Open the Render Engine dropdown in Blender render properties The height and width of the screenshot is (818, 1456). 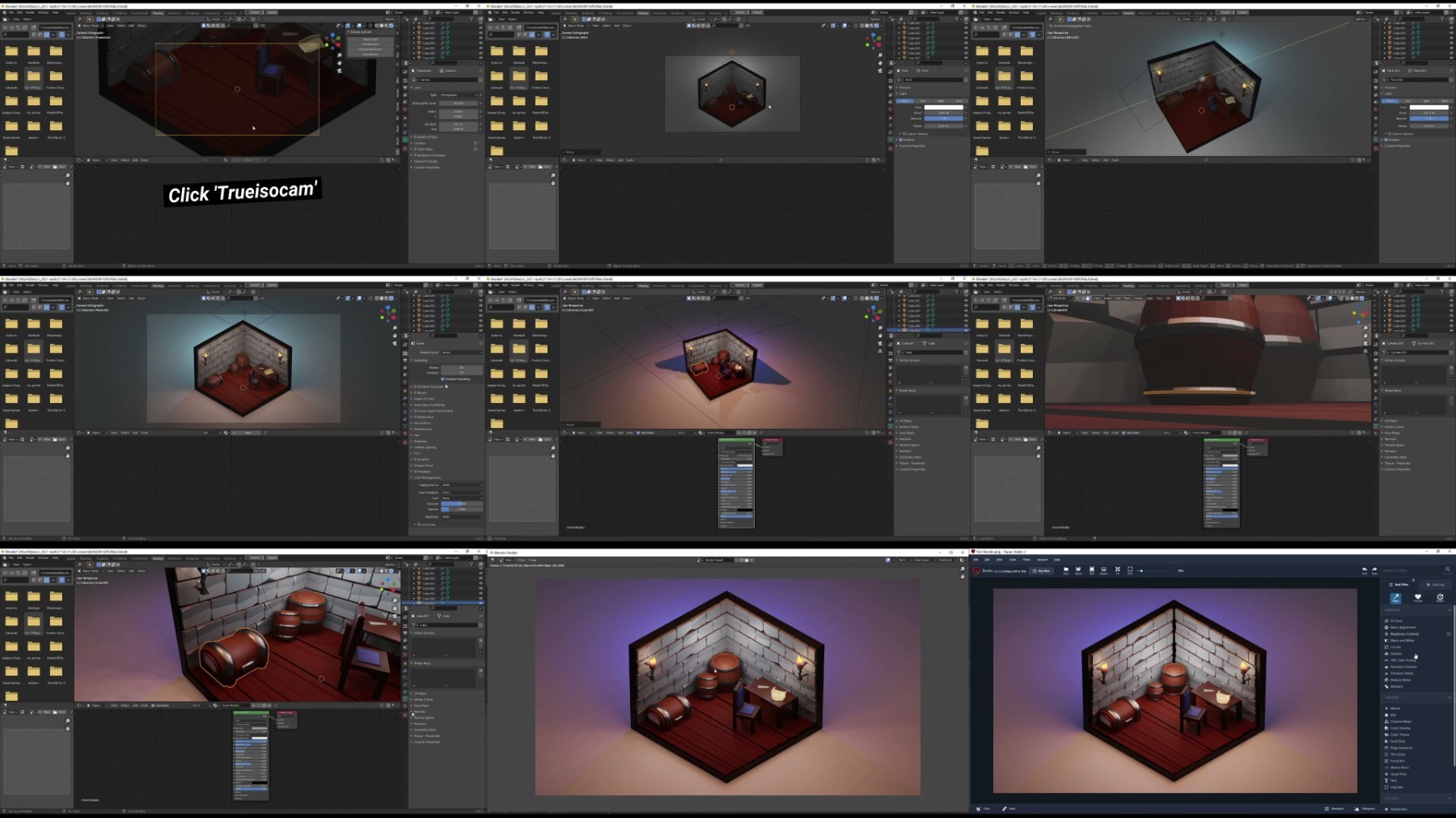461,353
